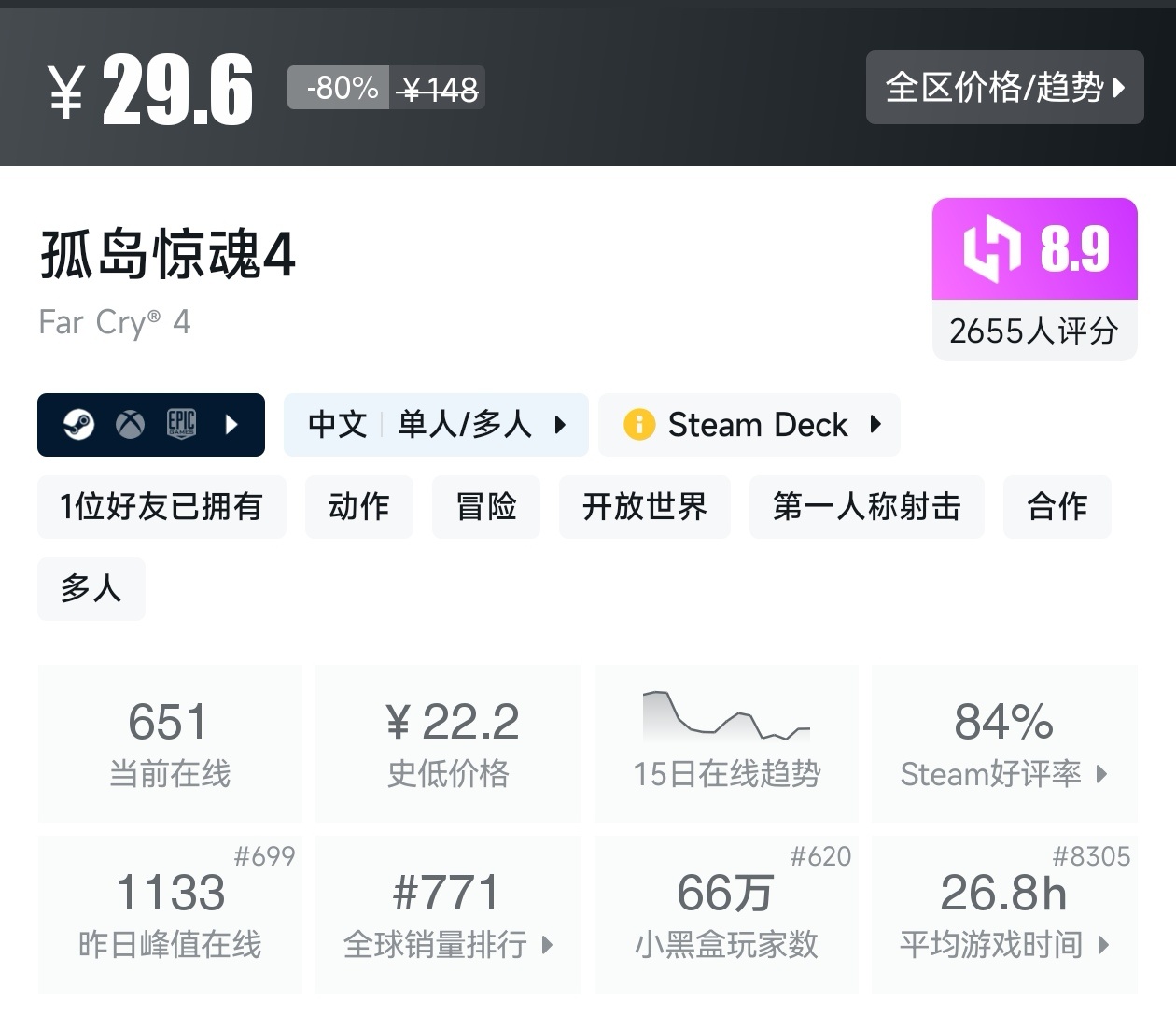The height and width of the screenshot is (1015, 1176).
Task: Click the Xbox platform icon
Action: [130, 425]
